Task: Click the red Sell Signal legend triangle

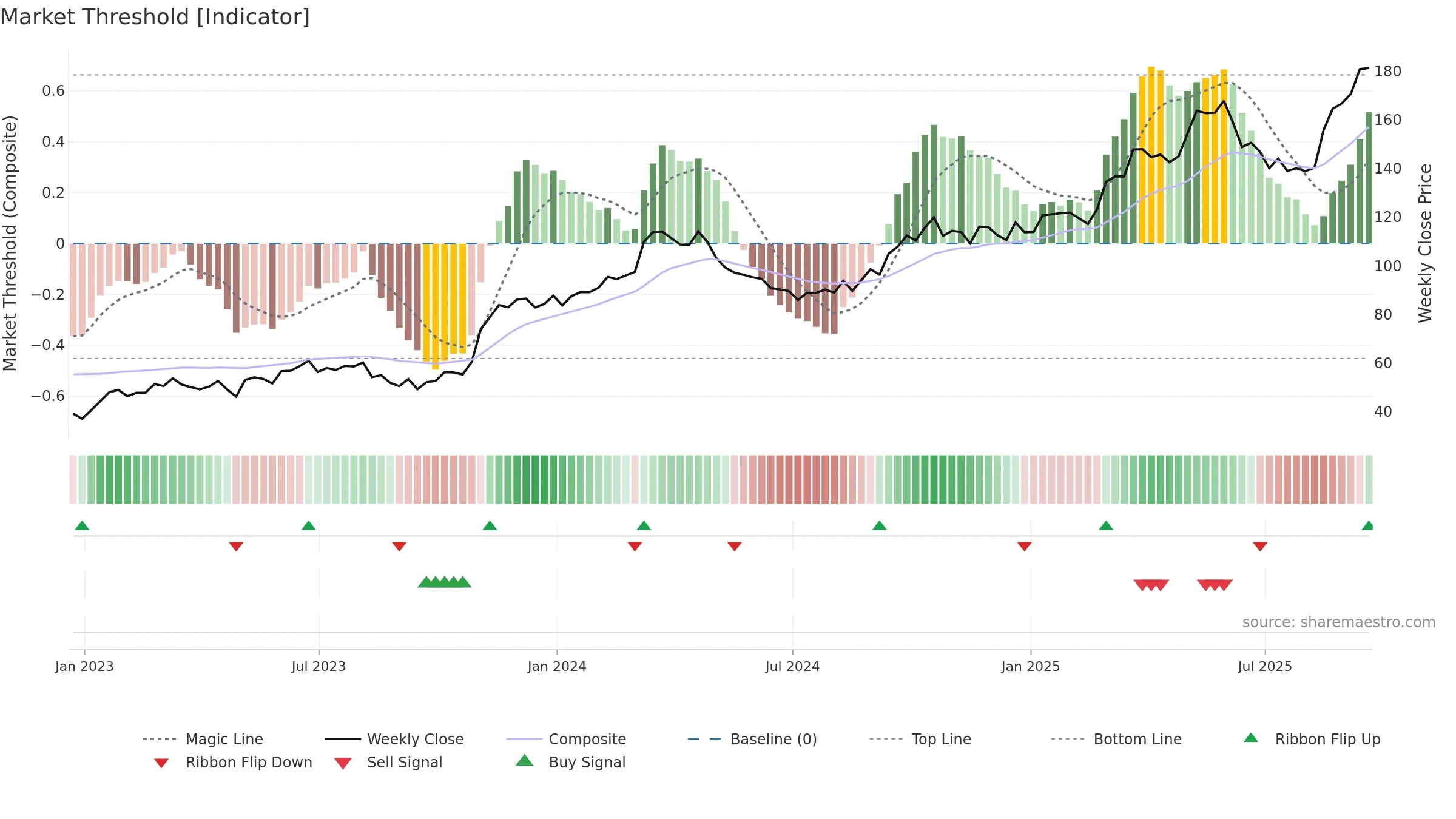Action: (x=343, y=763)
